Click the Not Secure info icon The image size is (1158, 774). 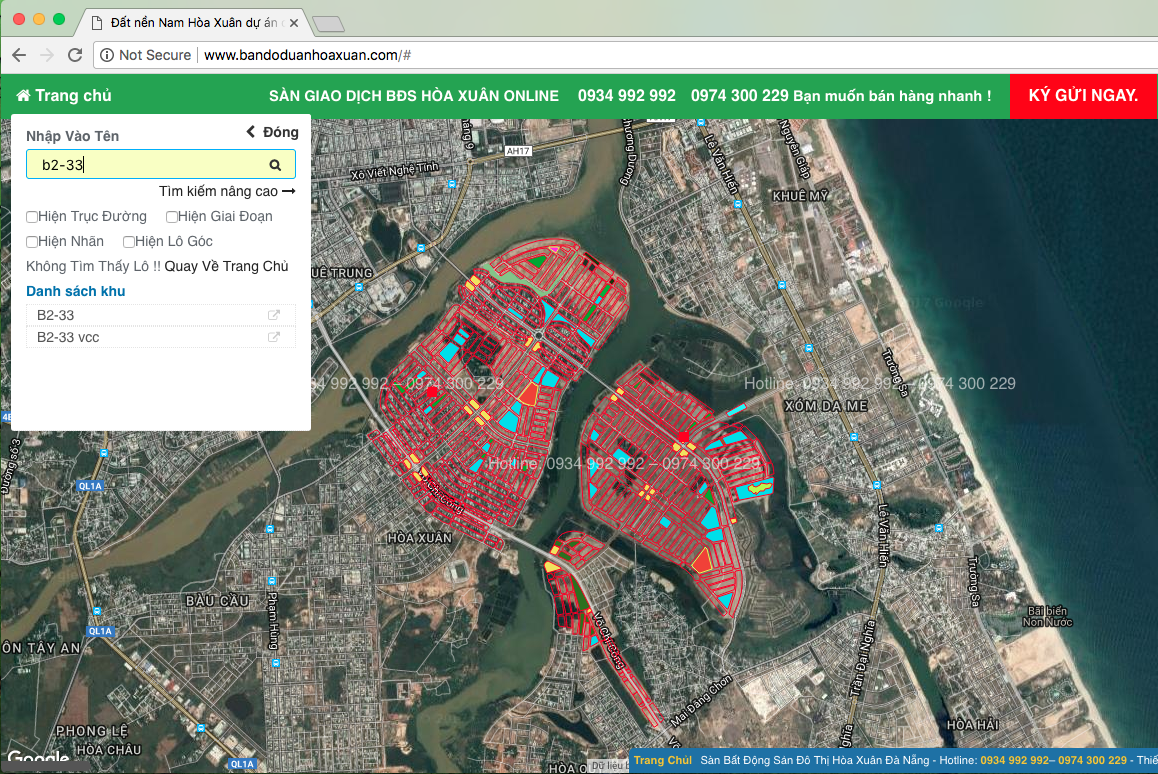[107, 55]
